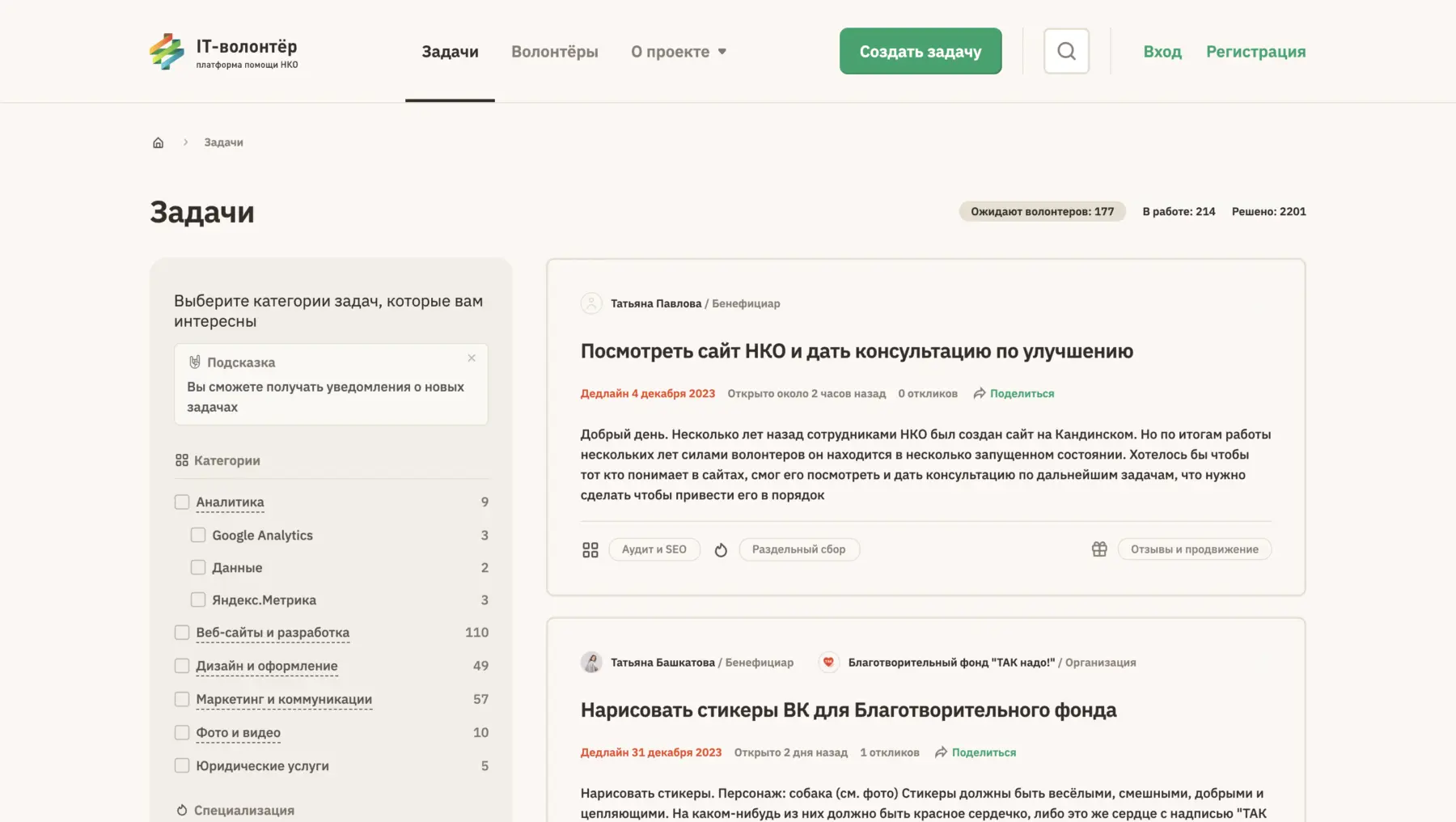Open Благотворительный фонд "ТАК надо!" organization link
Viewport: 1456px width, 822px height.
pos(951,662)
